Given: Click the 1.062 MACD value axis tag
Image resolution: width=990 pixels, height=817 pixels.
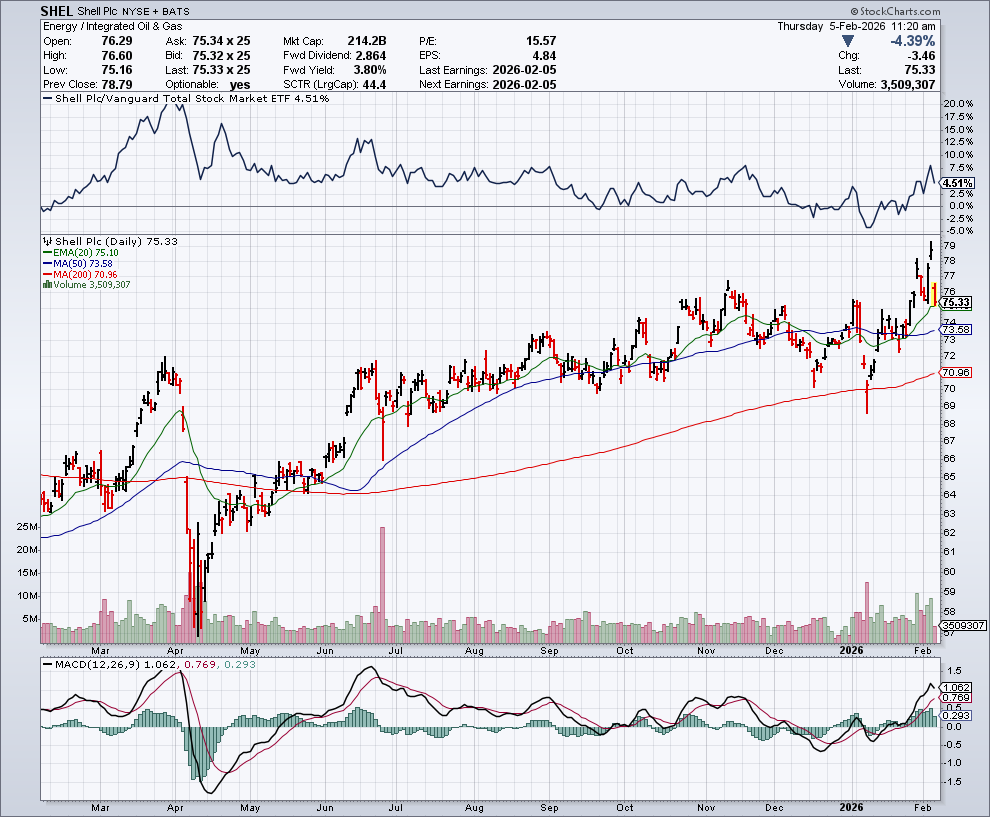Looking at the screenshot, I should (x=957, y=687).
